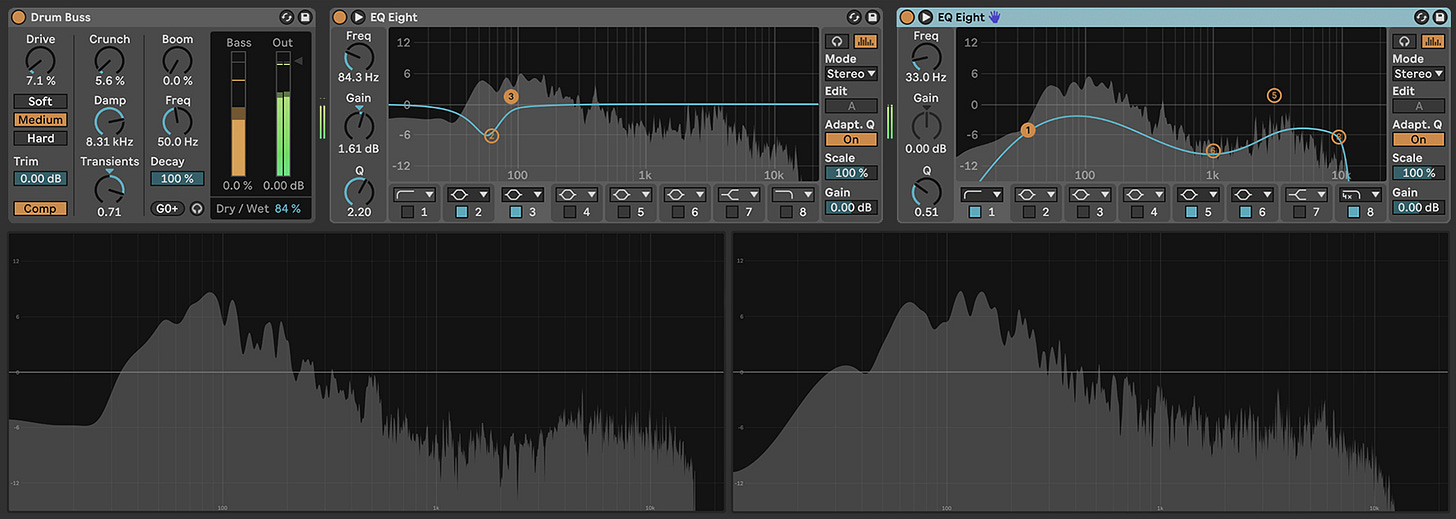The image size is (1456, 519).
Task: Adjust the Crunch knob
Action: [110, 60]
